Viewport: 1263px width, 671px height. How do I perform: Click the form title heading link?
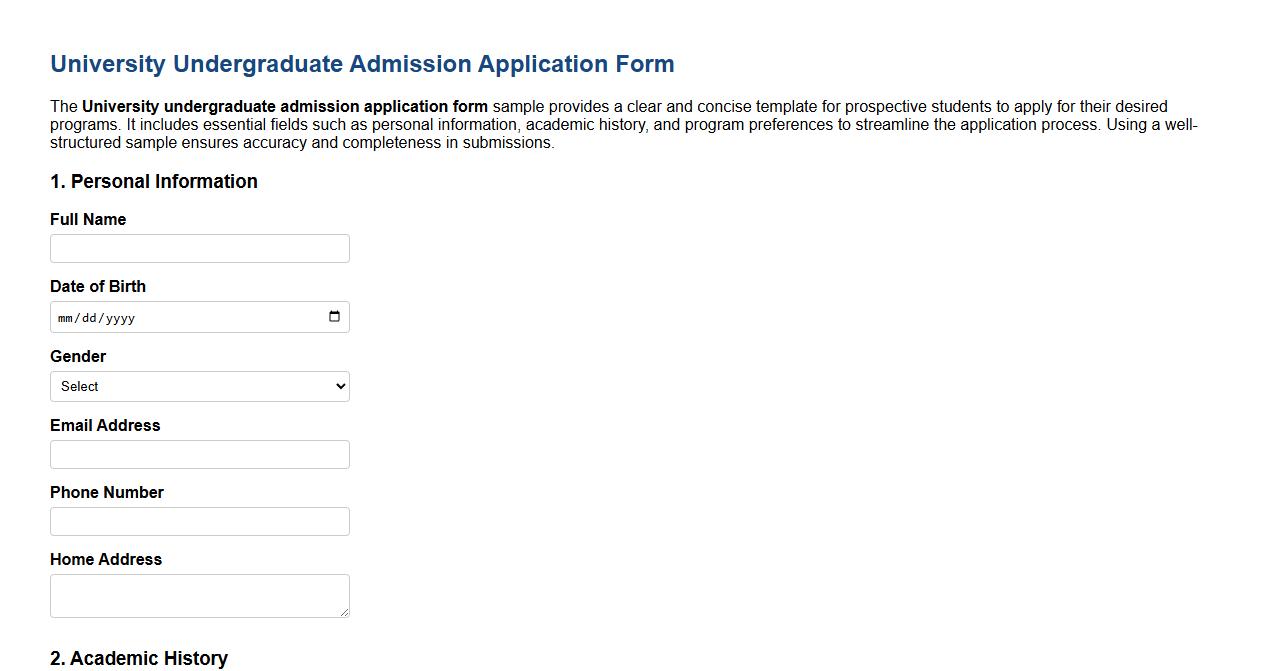(x=362, y=63)
